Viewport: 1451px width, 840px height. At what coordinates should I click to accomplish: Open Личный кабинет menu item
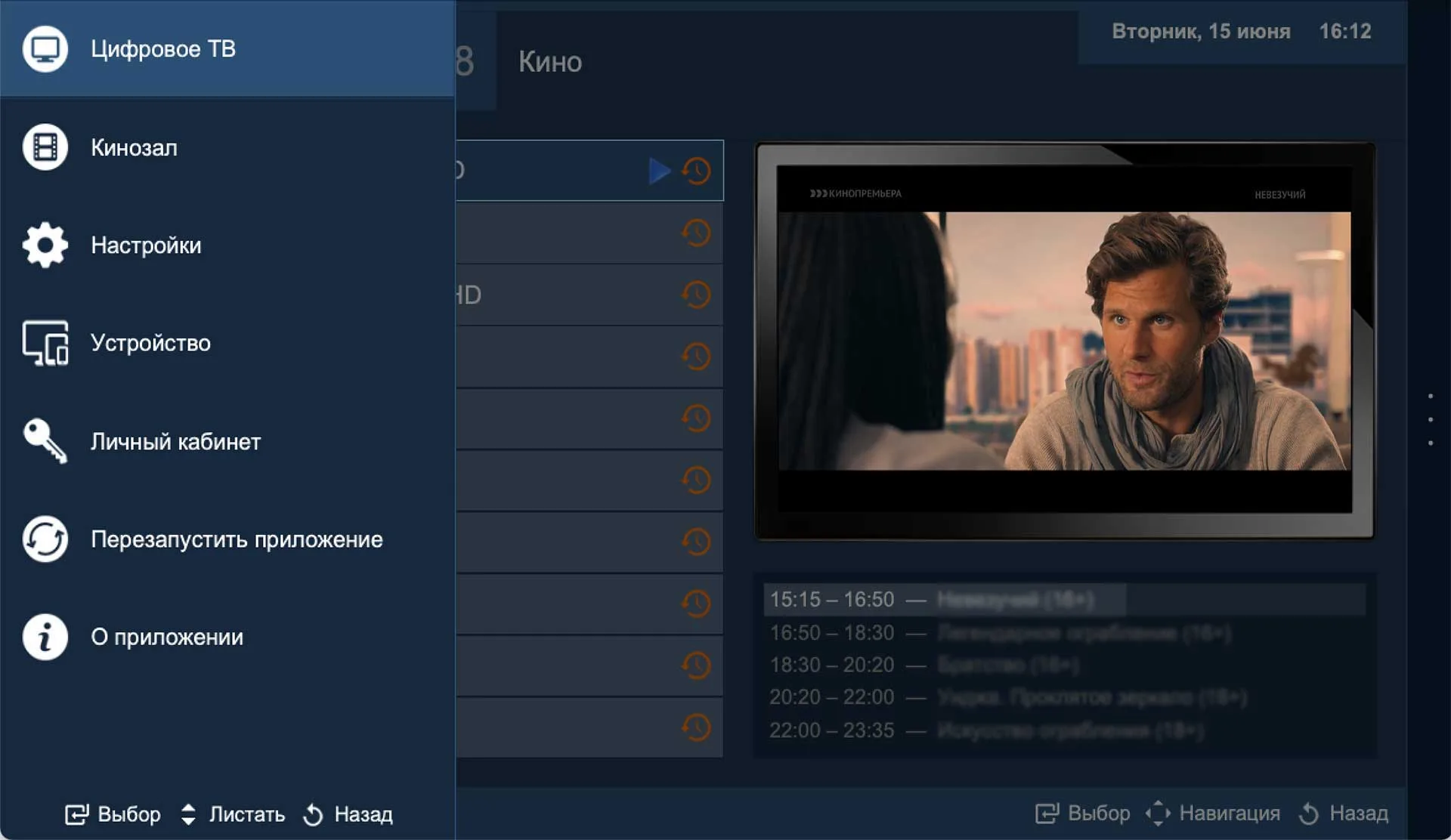pyautogui.click(x=175, y=441)
